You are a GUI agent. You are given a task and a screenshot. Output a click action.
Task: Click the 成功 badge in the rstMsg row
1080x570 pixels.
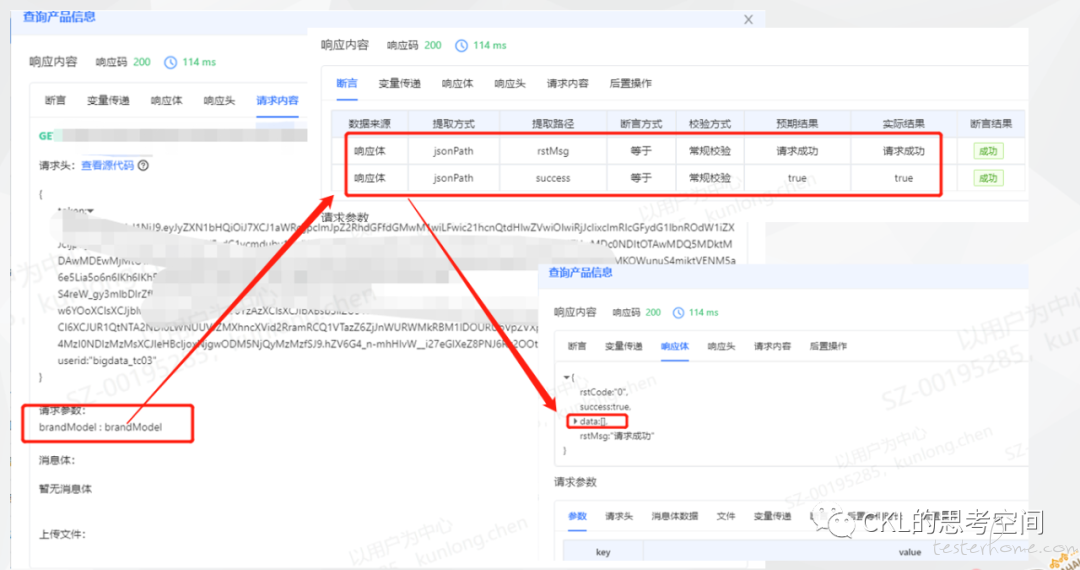pos(988,151)
